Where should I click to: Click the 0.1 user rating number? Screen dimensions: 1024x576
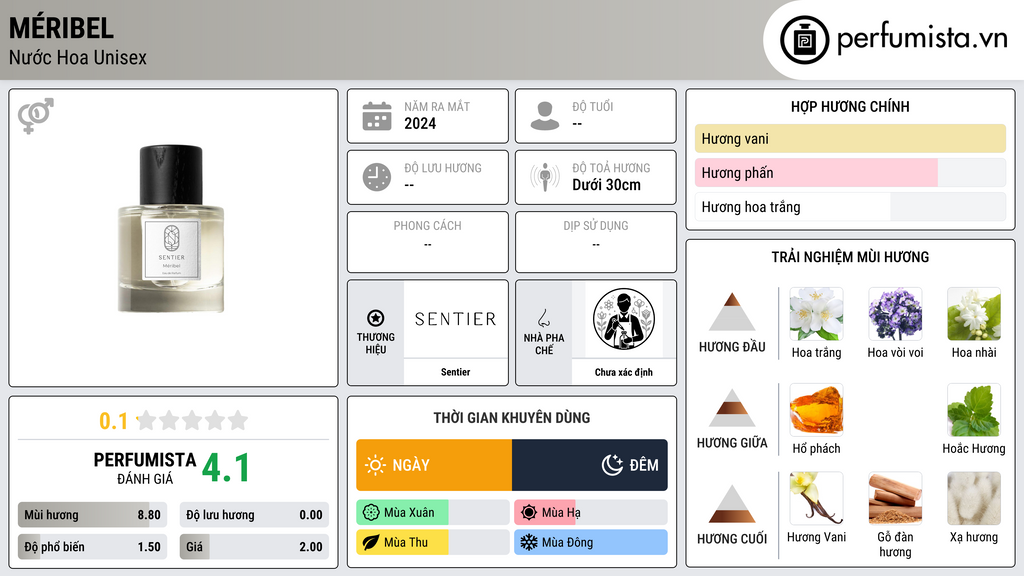(x=114, y=421)
